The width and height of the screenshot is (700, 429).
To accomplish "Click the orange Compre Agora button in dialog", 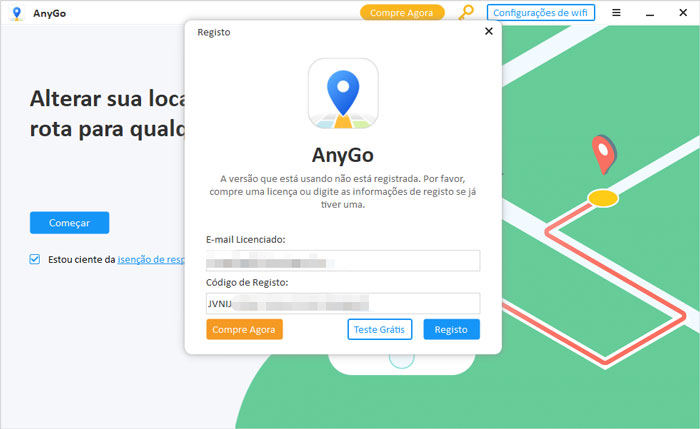I will (x=244, y=329).
